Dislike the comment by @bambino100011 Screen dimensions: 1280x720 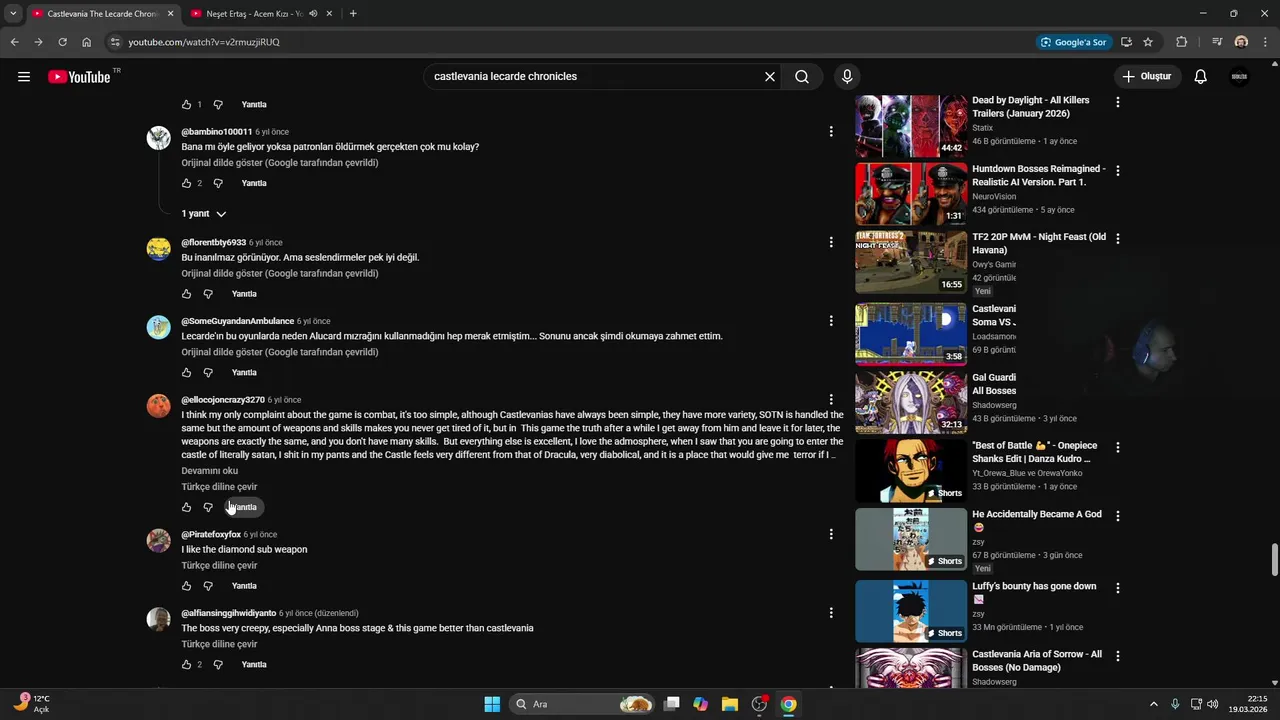pos(218,183)
